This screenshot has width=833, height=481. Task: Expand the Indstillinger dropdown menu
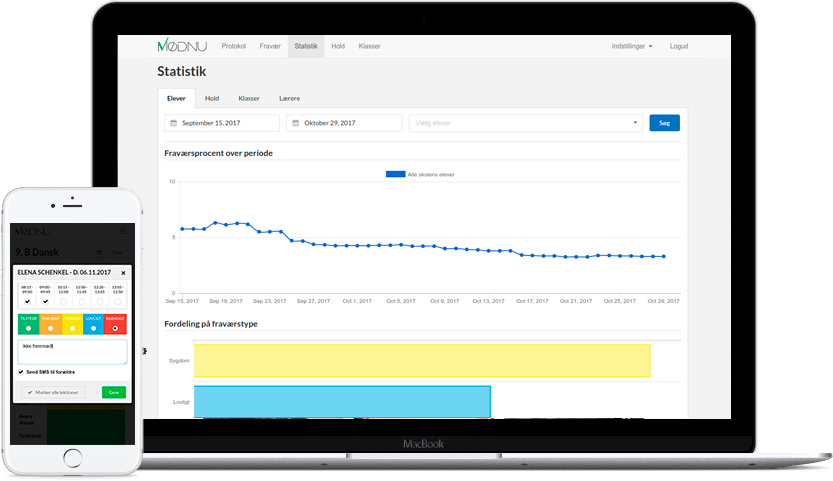coord(632,46)
